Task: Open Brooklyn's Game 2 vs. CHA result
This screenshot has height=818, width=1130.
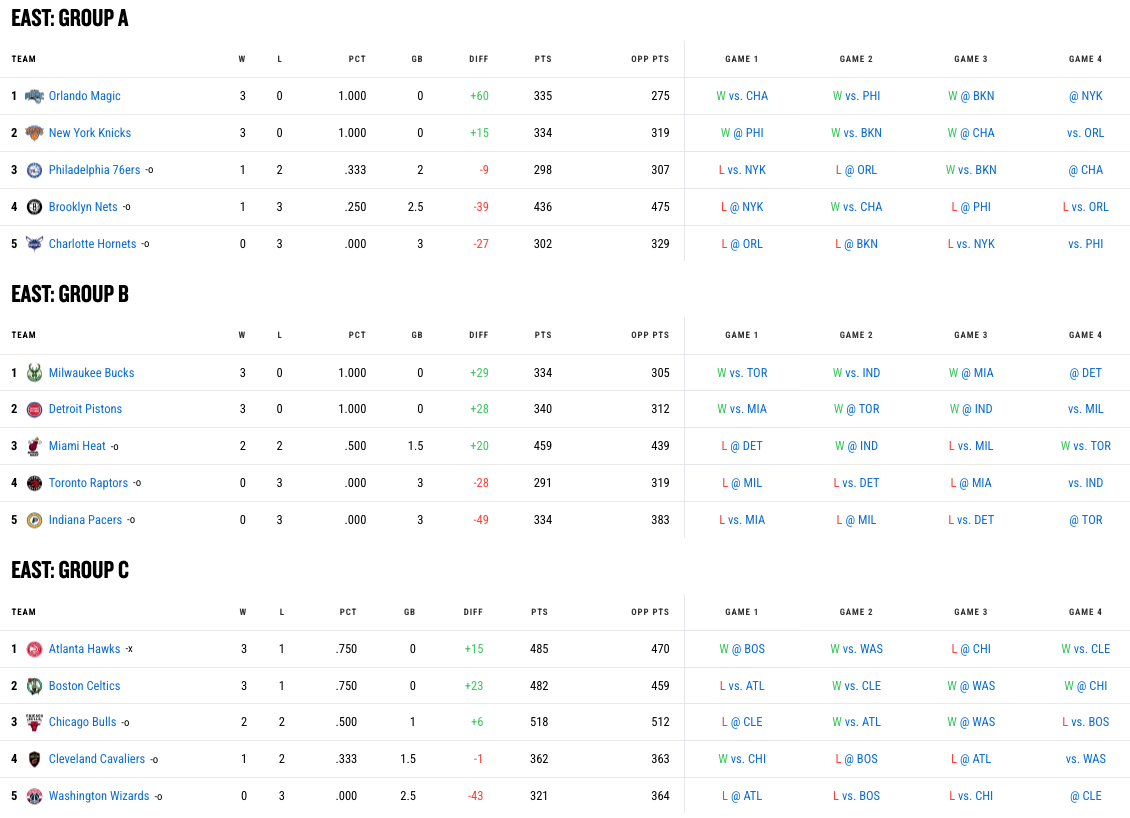Action: (856, 207)
